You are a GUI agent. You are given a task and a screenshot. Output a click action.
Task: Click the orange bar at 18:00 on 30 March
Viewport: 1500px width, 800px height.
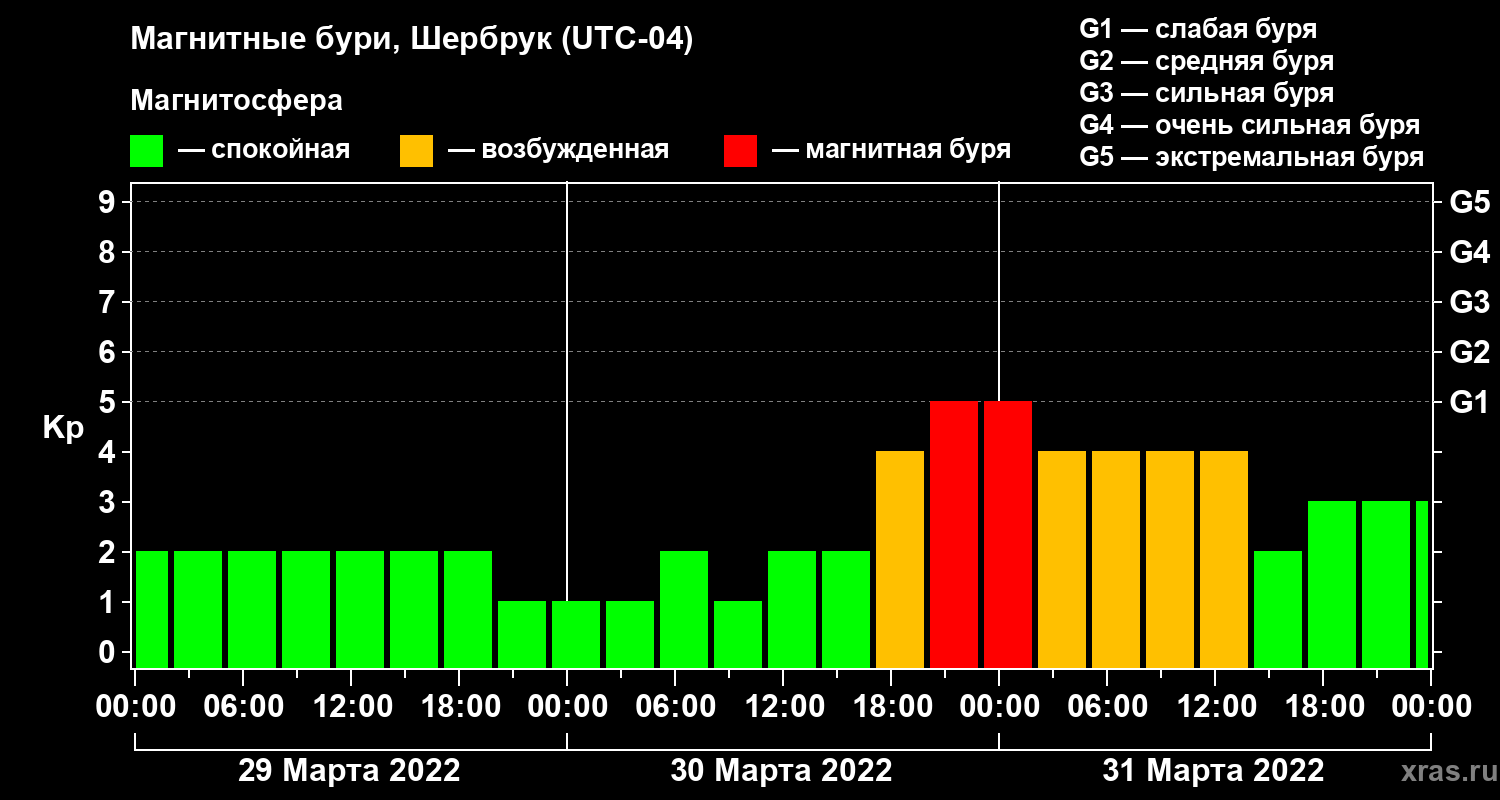[900, 559]
